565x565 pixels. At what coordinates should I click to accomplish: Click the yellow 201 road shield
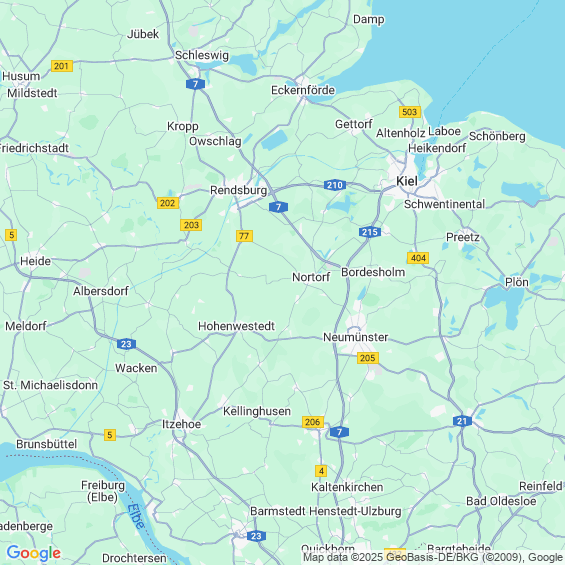click(62, 66)
